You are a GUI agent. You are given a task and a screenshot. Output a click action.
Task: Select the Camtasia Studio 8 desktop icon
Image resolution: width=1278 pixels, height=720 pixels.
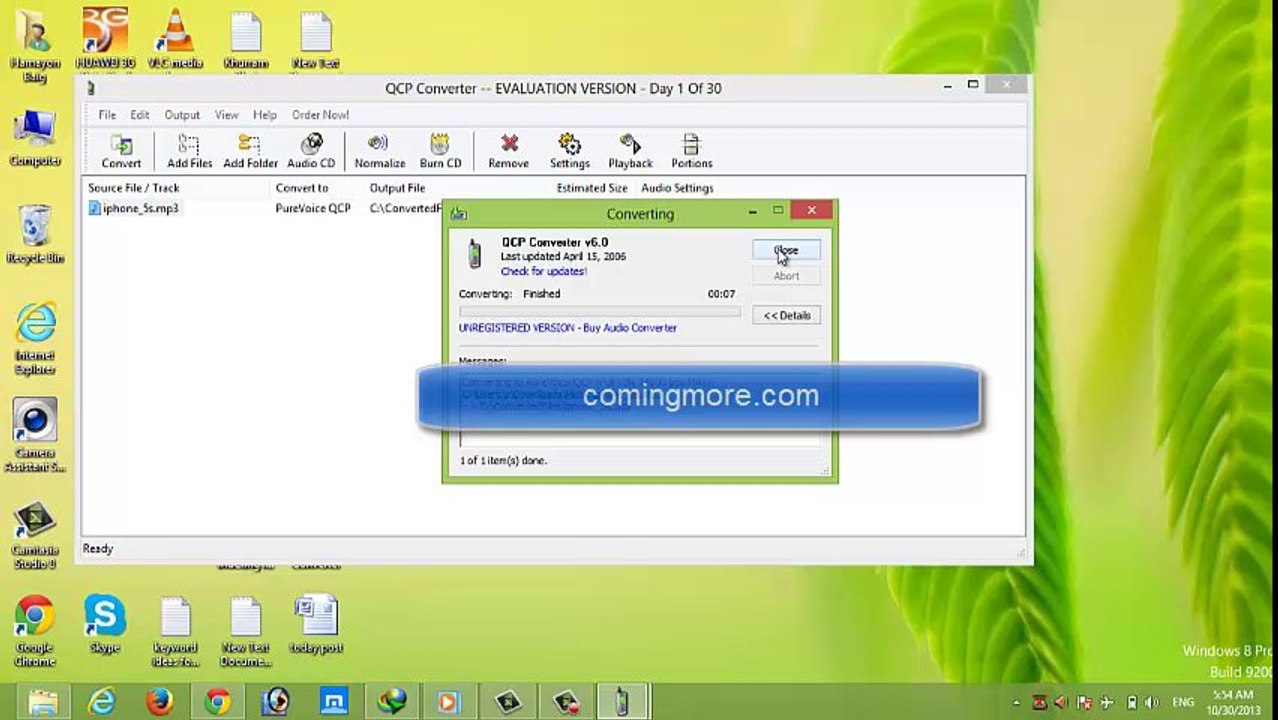point(35,535)
